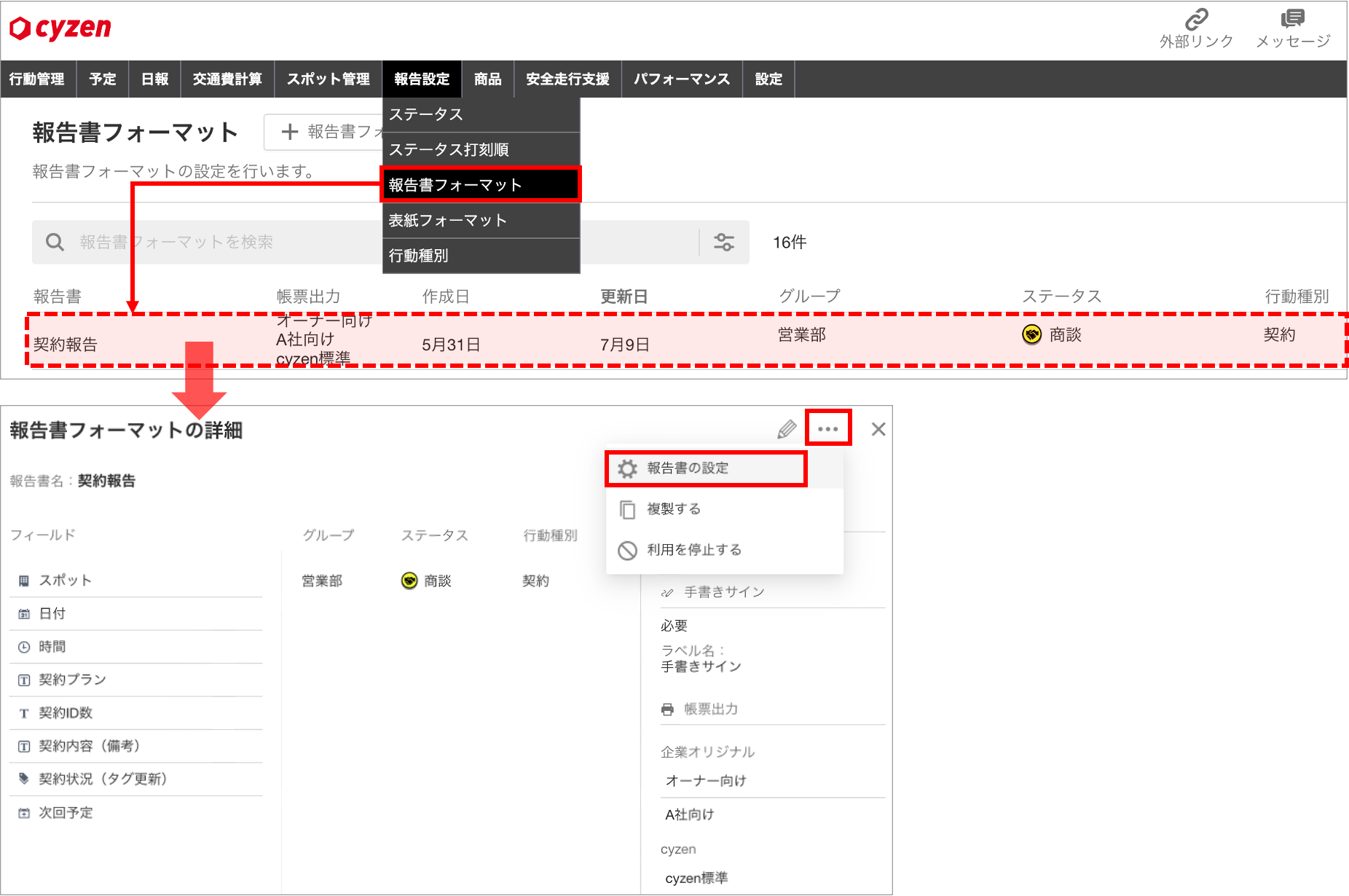The height and width of the screenshot is (896, 1349).
Task: Click the printer icon beside 帳票出力
Action: 667,708
